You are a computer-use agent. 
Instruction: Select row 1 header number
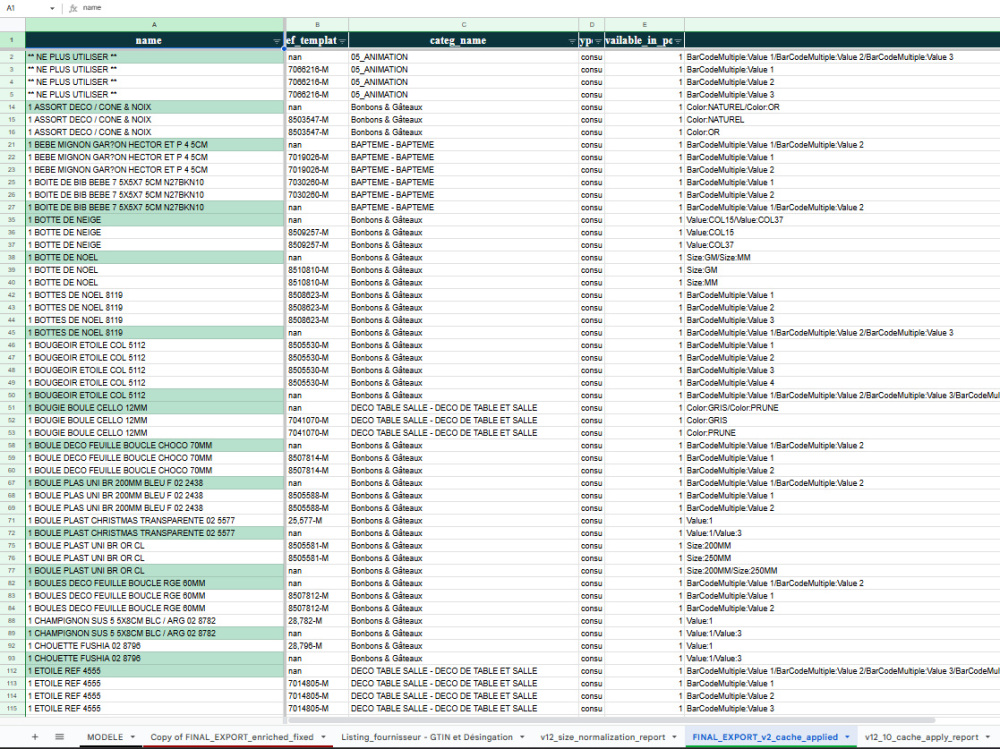coord(12,40)
